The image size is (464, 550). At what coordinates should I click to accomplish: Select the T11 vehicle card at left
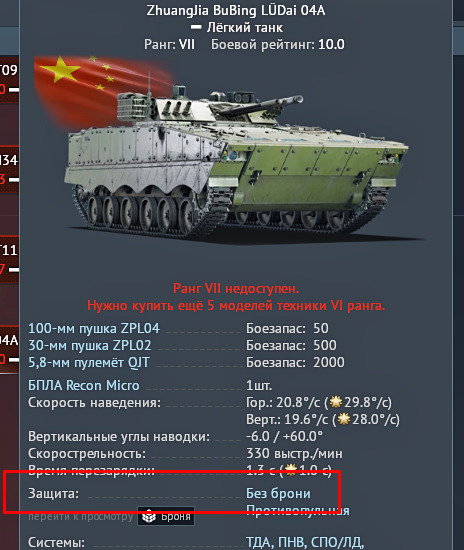[x=9, y=260]
